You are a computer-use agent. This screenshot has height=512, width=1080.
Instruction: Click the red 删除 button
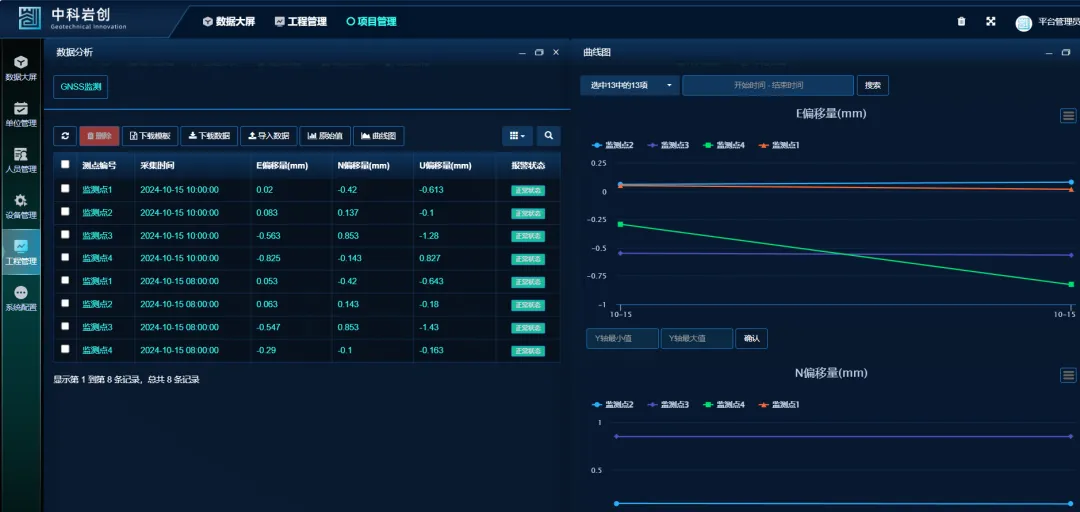[99, 136]
